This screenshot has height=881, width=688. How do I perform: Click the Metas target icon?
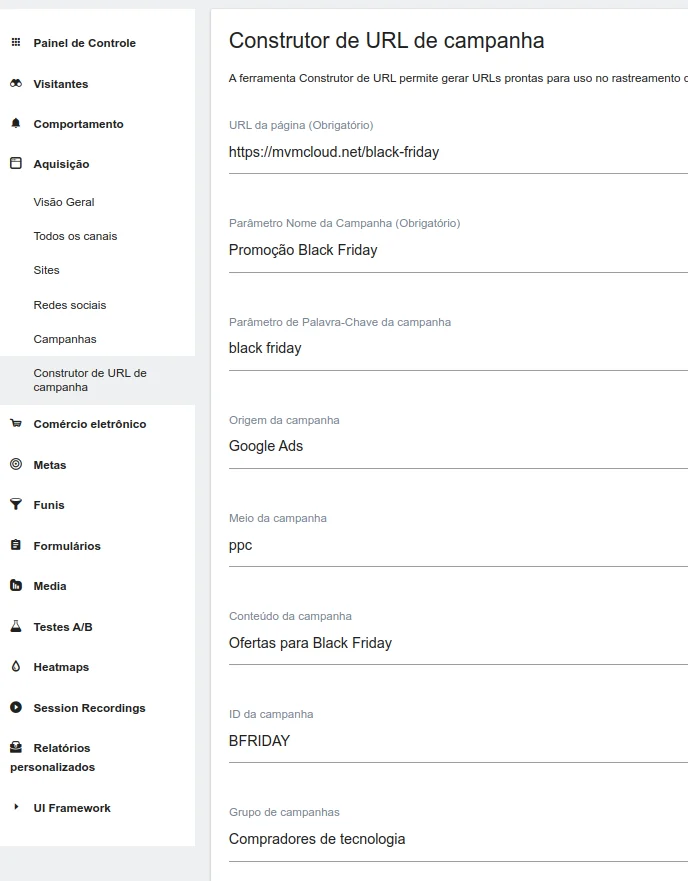[x=15, y=464]
